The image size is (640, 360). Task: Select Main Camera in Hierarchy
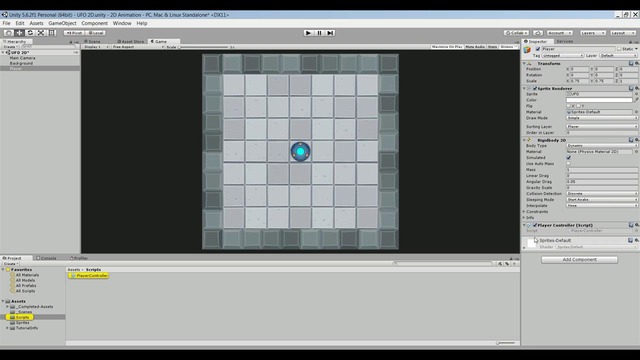tap(22, 58)
